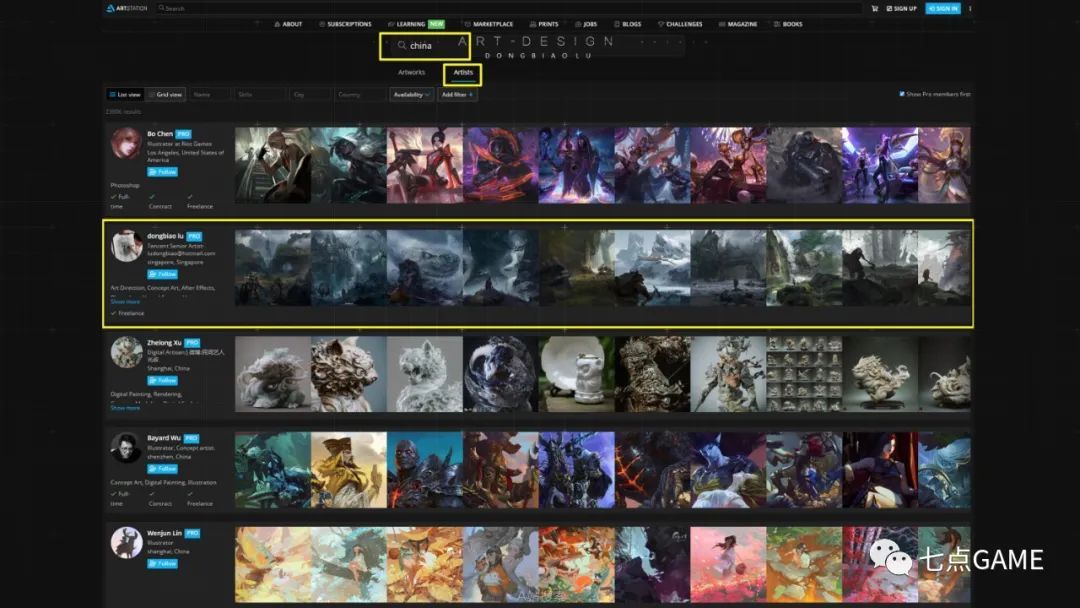This screenshot has width=1080, height=608.
Task: Toggle Show Pro members first checkbox
Action: coord(902,94)
